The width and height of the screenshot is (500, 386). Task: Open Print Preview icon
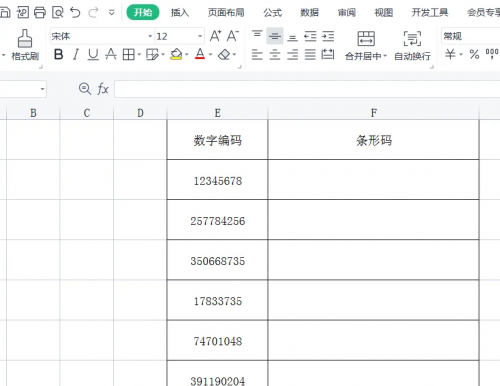point(58,13)
